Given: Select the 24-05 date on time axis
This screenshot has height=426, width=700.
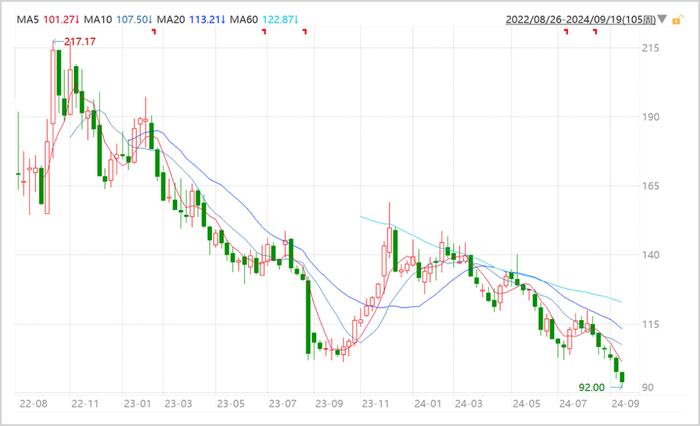Looking at the screenshot, I should (x=526, y=404).
